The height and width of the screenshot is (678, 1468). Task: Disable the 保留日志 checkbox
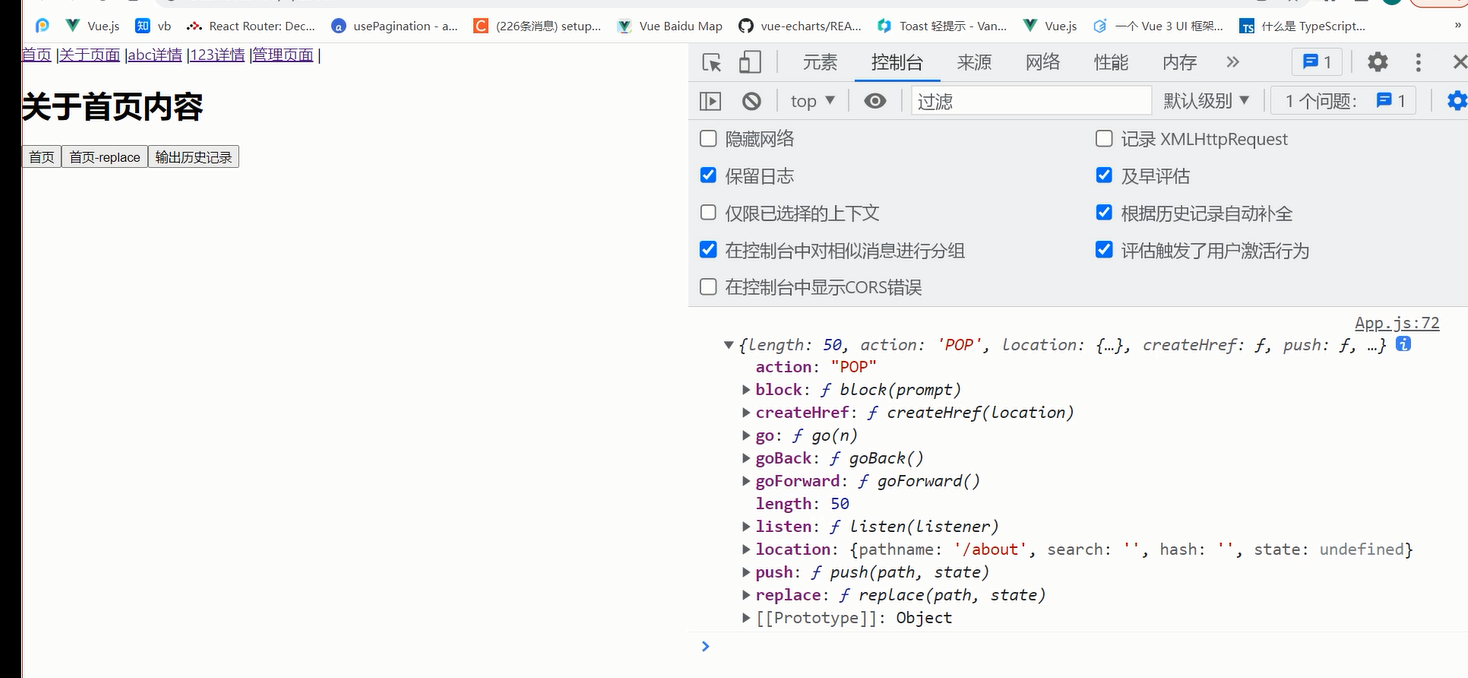[708, 175]
